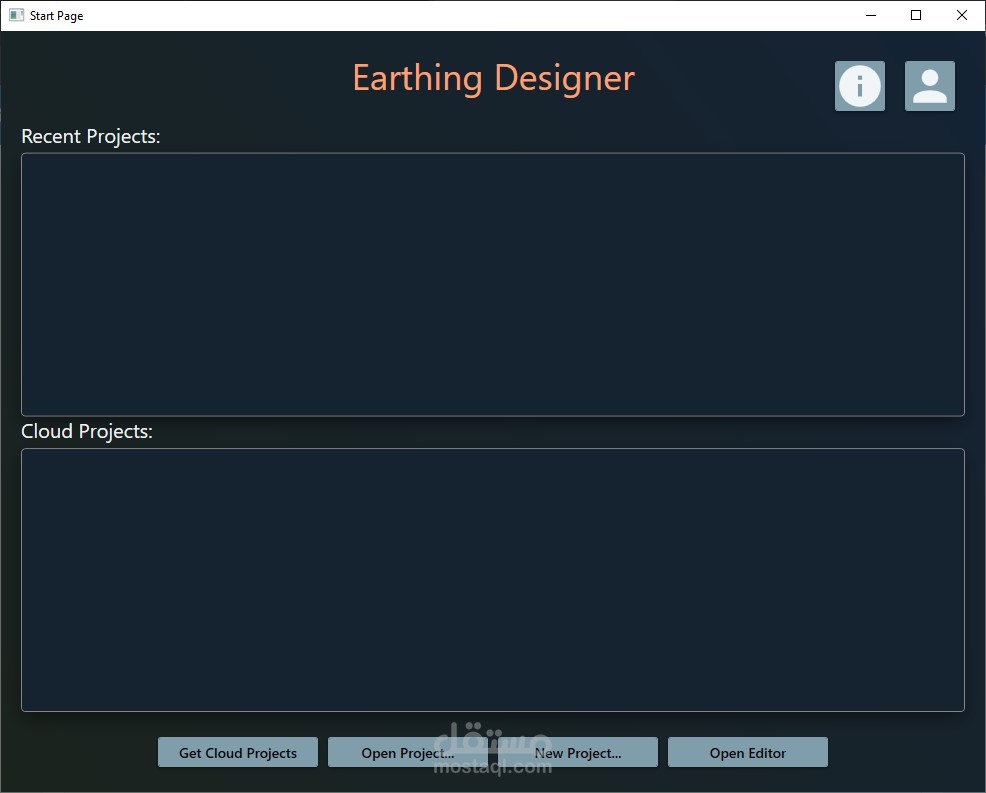986x793 pixels.
Task: Click the Cloud Projects: label
Action: coord(87,431)
